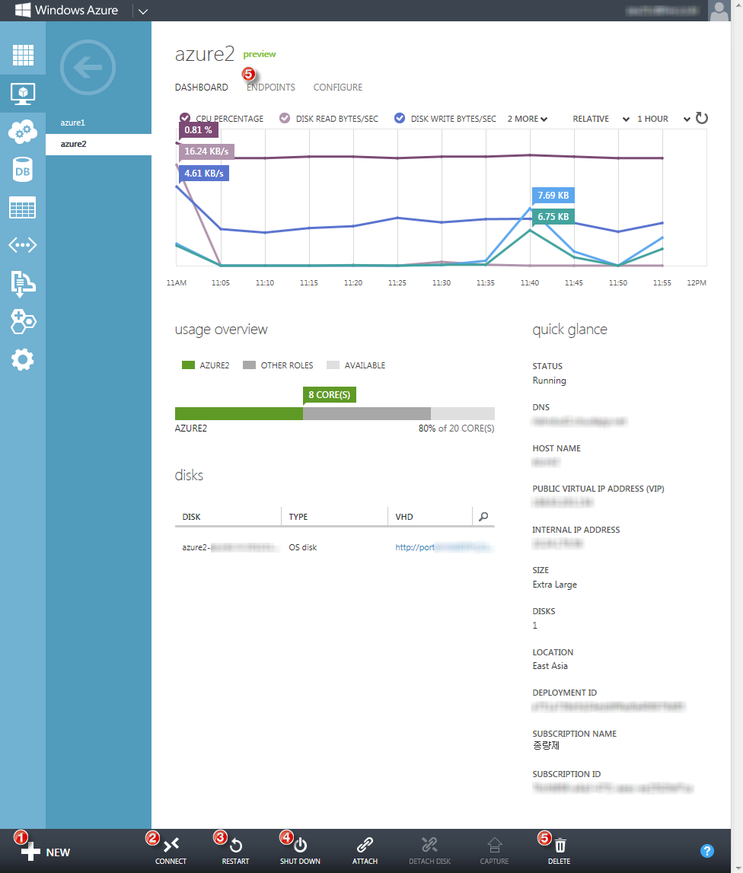Click the 8 CORE(S) usage label
The width and height of the screenshot is (743, 873).
tap(329, 395)
